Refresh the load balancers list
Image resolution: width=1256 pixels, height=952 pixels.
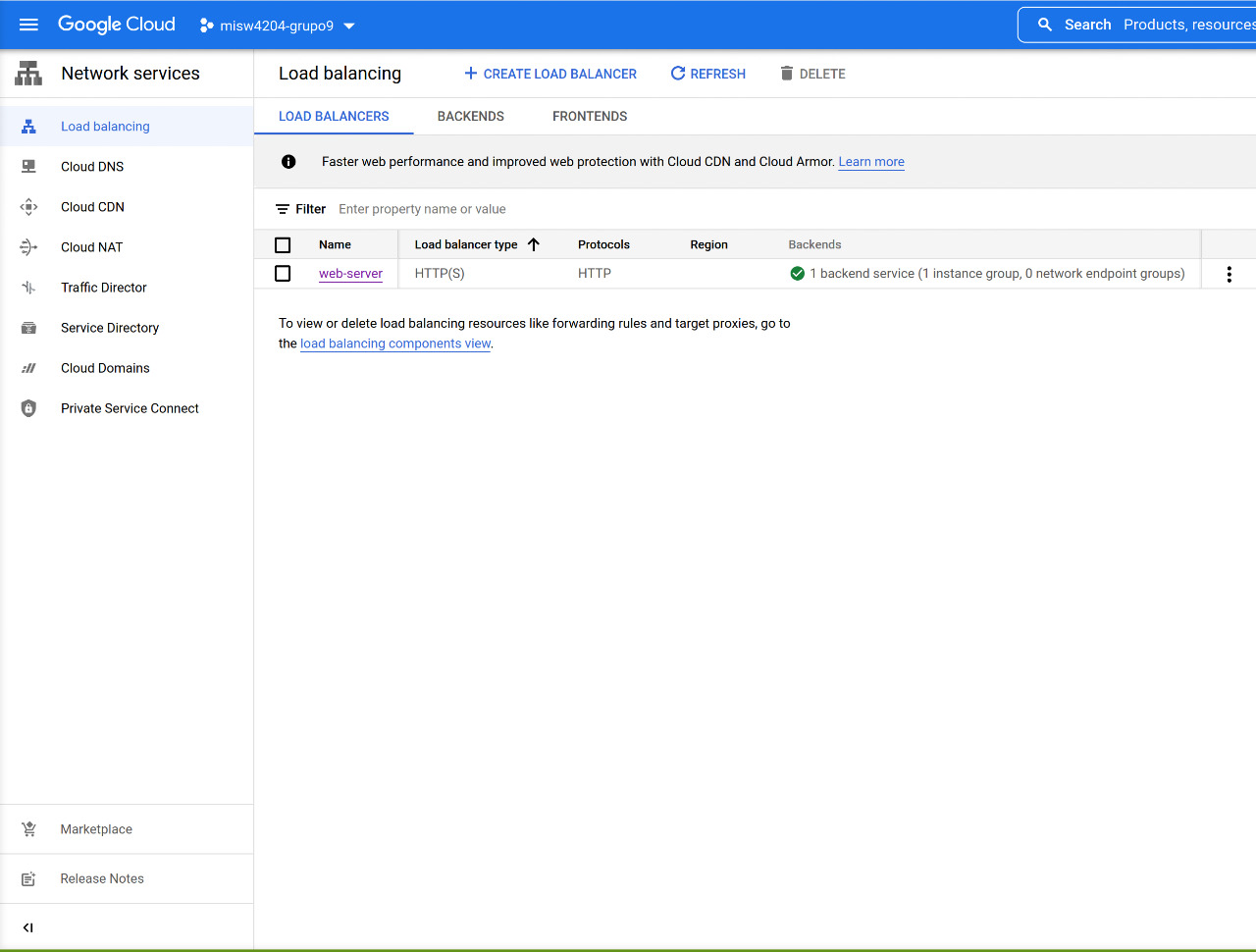coord(707,74)
